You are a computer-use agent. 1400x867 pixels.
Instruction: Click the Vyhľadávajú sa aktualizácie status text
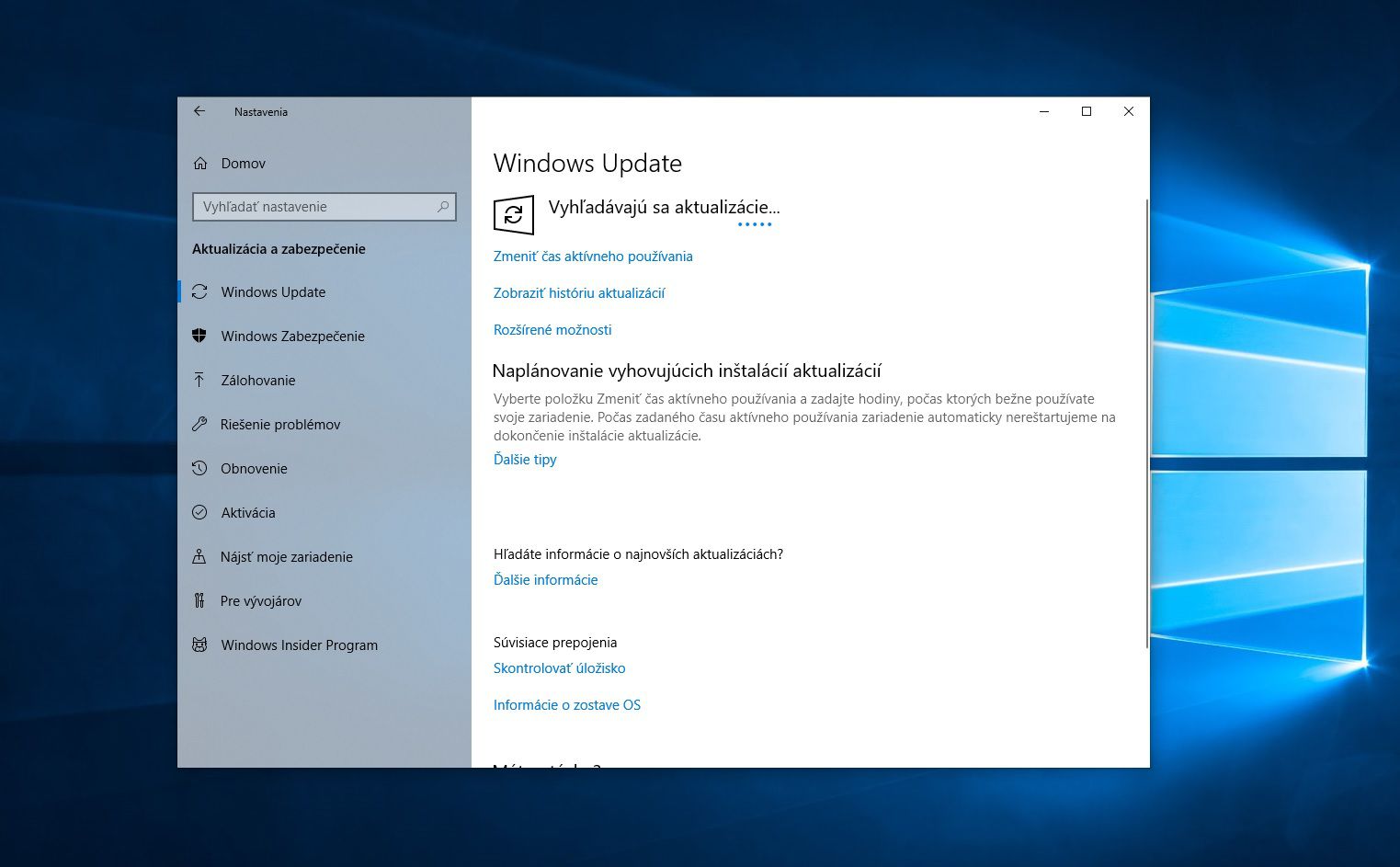664,207
